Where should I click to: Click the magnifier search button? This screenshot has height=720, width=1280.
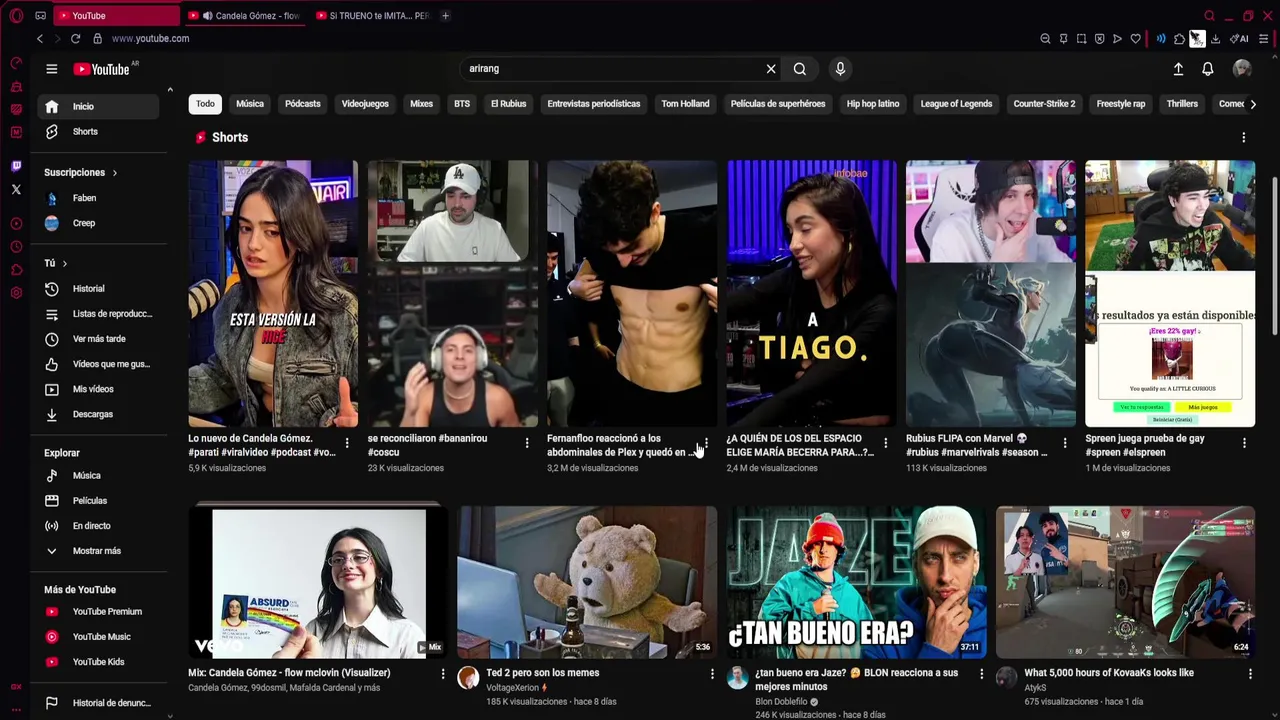tap(800, 69)
